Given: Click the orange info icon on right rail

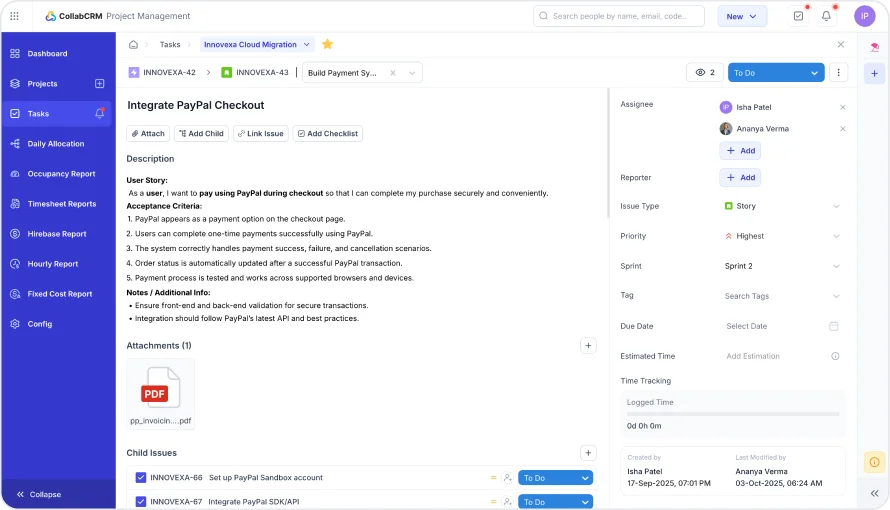Looking at the screenshot, I should [x=874, y=462].
